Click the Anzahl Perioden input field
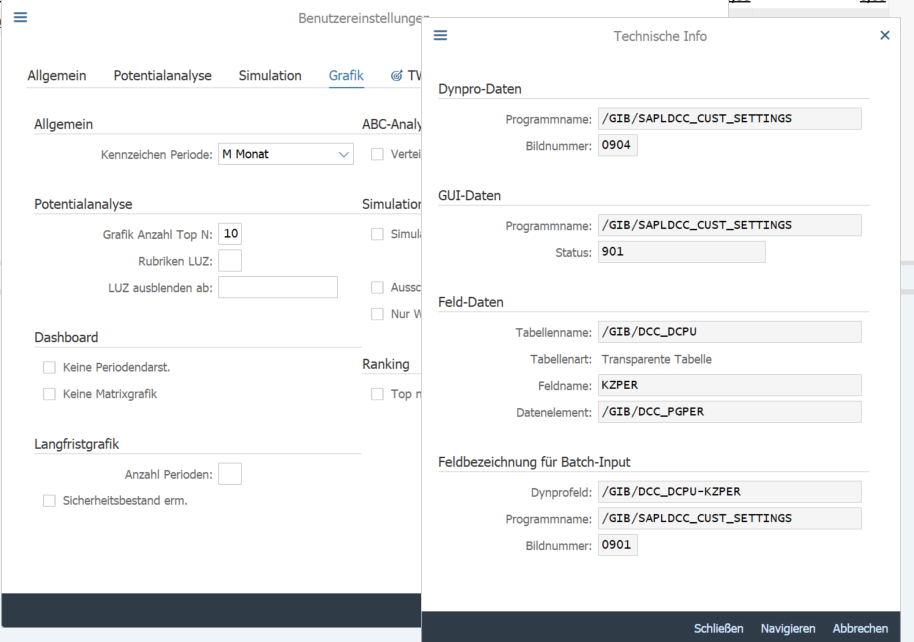Image resolution: width=914 pixels, height=642 pixels. click(x=230, y=474)
